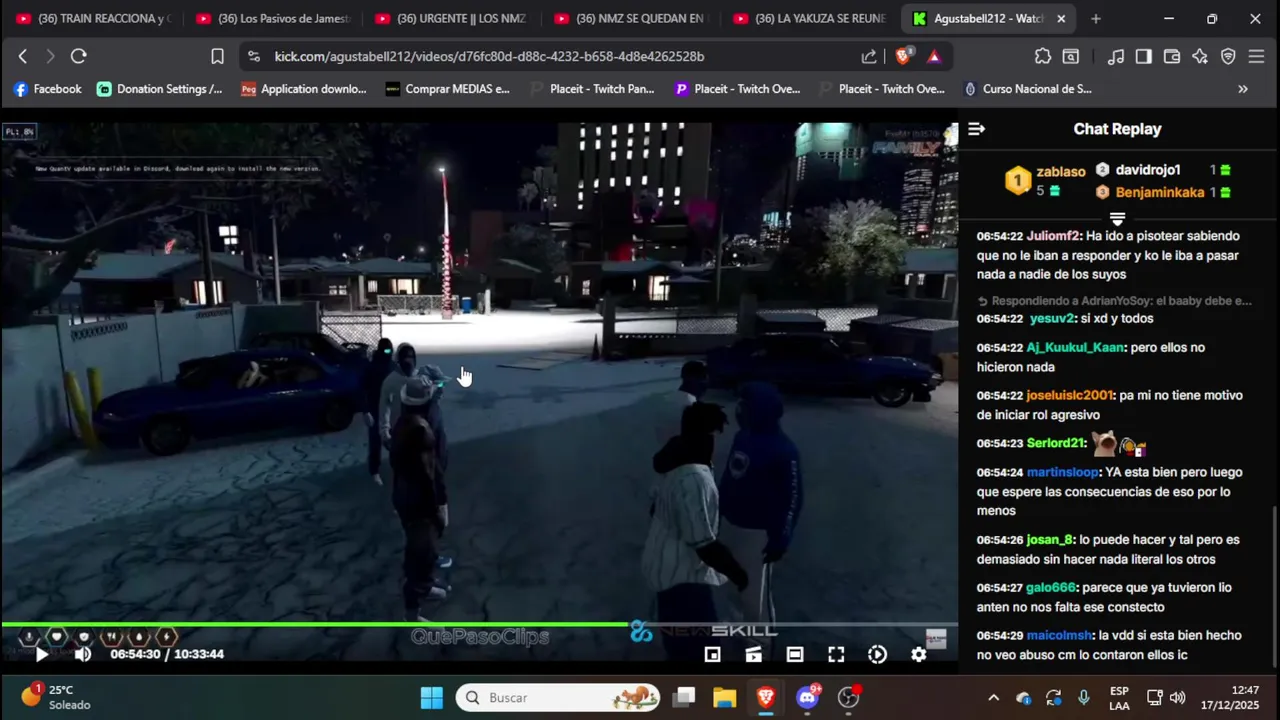The width and height of the screenshot is (1280, 720).
Task: Open the tab search icon beside extensions
Action: pos(1070,56)
